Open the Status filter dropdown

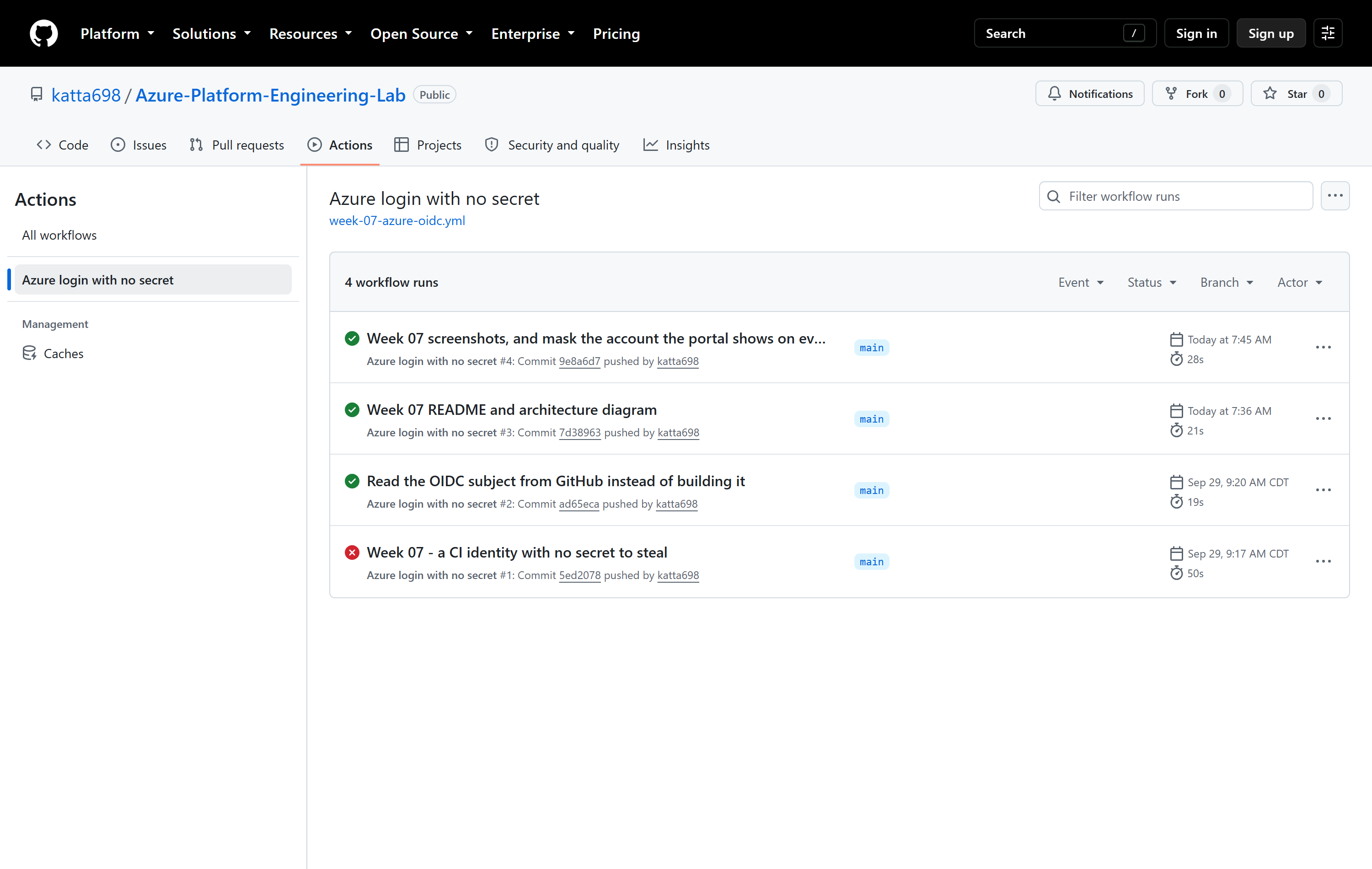pos(1152,282)
